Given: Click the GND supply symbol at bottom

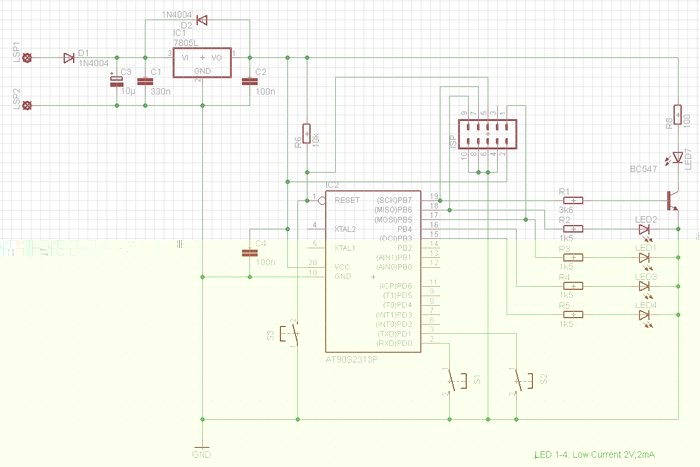Looking at the screenshot, I should [202, 447].
